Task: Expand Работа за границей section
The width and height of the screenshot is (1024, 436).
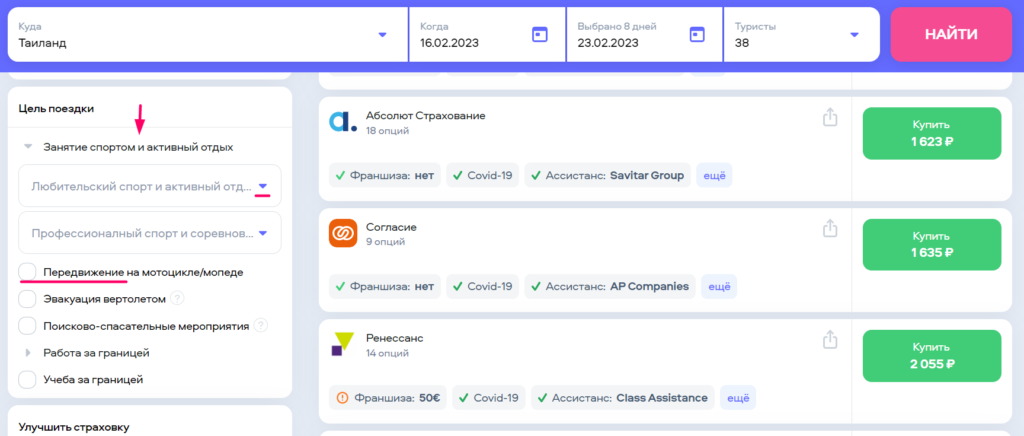Action: (x=28, y=353)
